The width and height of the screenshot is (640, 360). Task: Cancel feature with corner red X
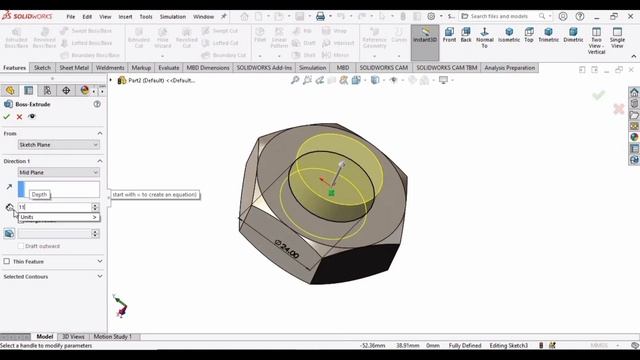619,109
